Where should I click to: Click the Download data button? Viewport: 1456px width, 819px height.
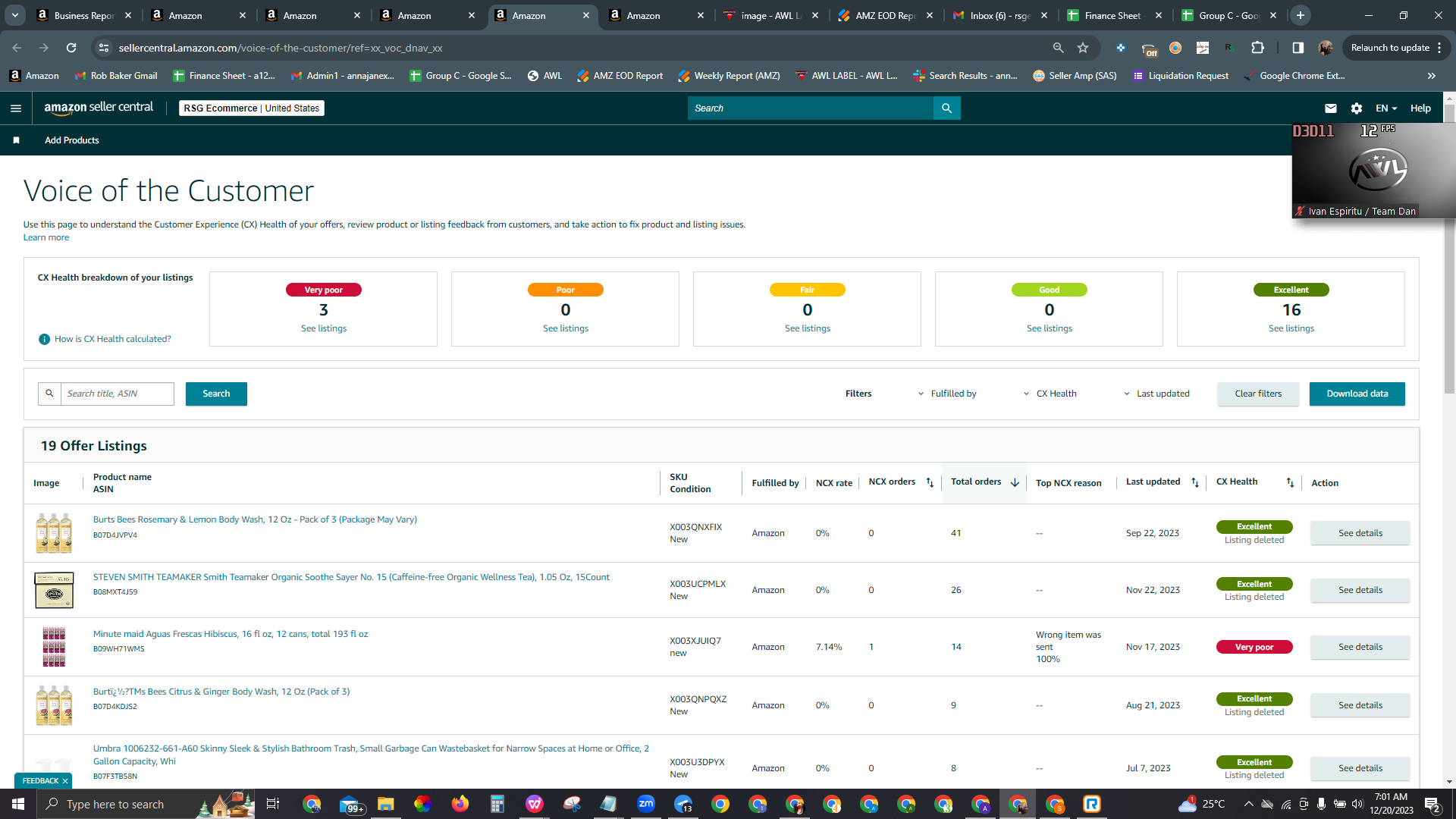tap(1357, 394)
